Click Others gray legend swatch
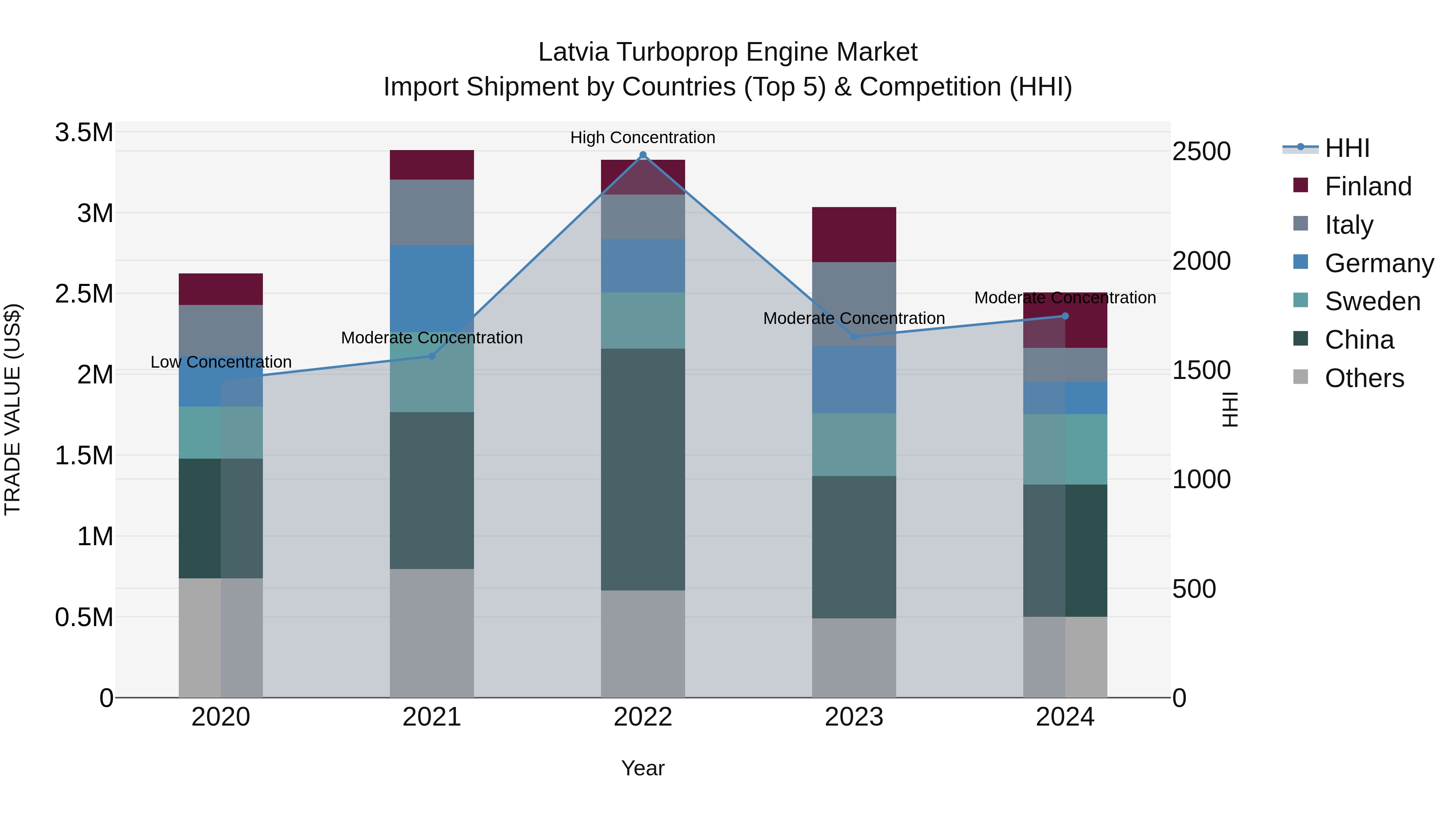Viewport: 1456px width, 819px height. coord(1301,377)
